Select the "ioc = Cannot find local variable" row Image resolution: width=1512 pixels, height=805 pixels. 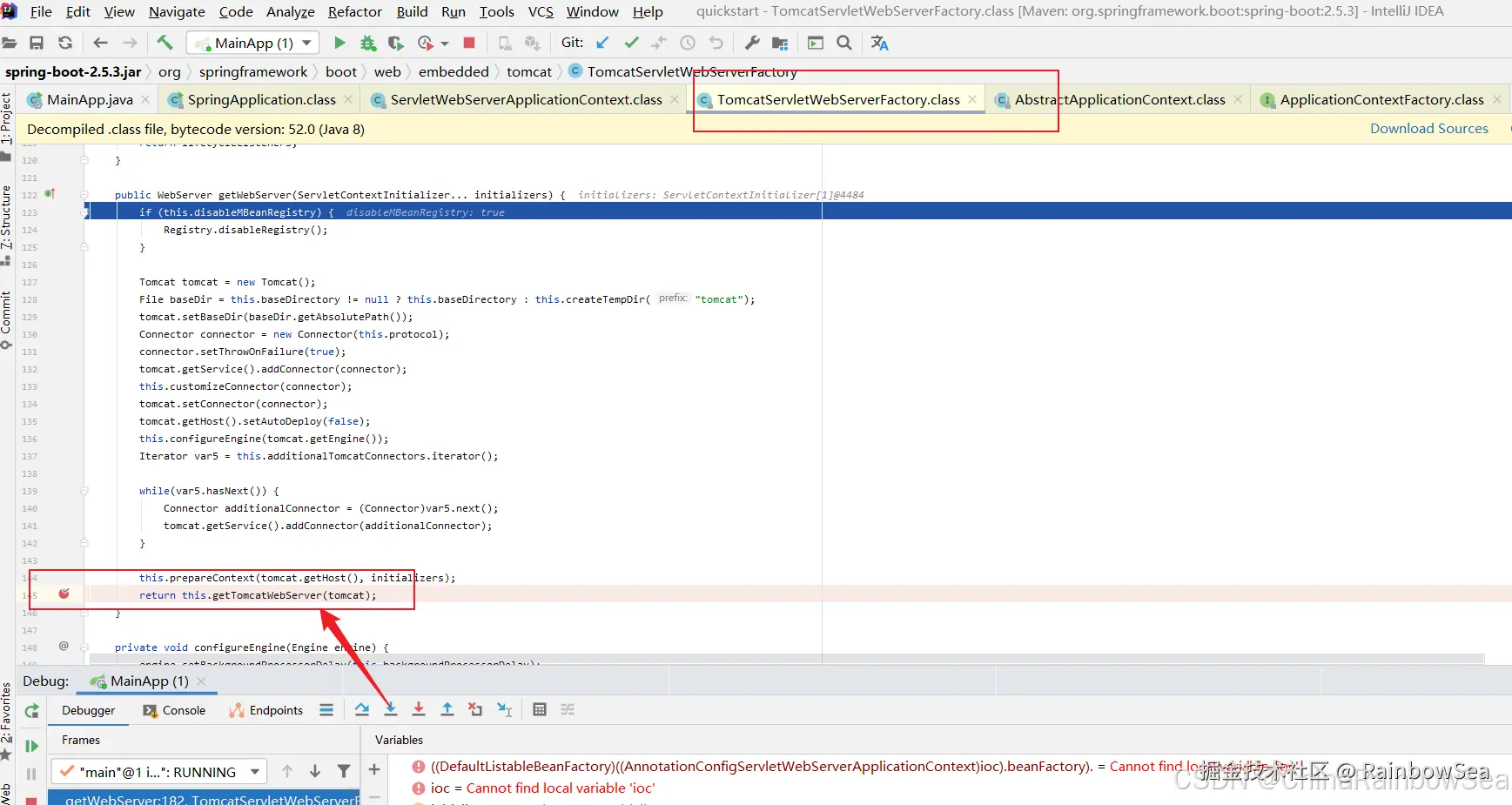click(542, 788)
